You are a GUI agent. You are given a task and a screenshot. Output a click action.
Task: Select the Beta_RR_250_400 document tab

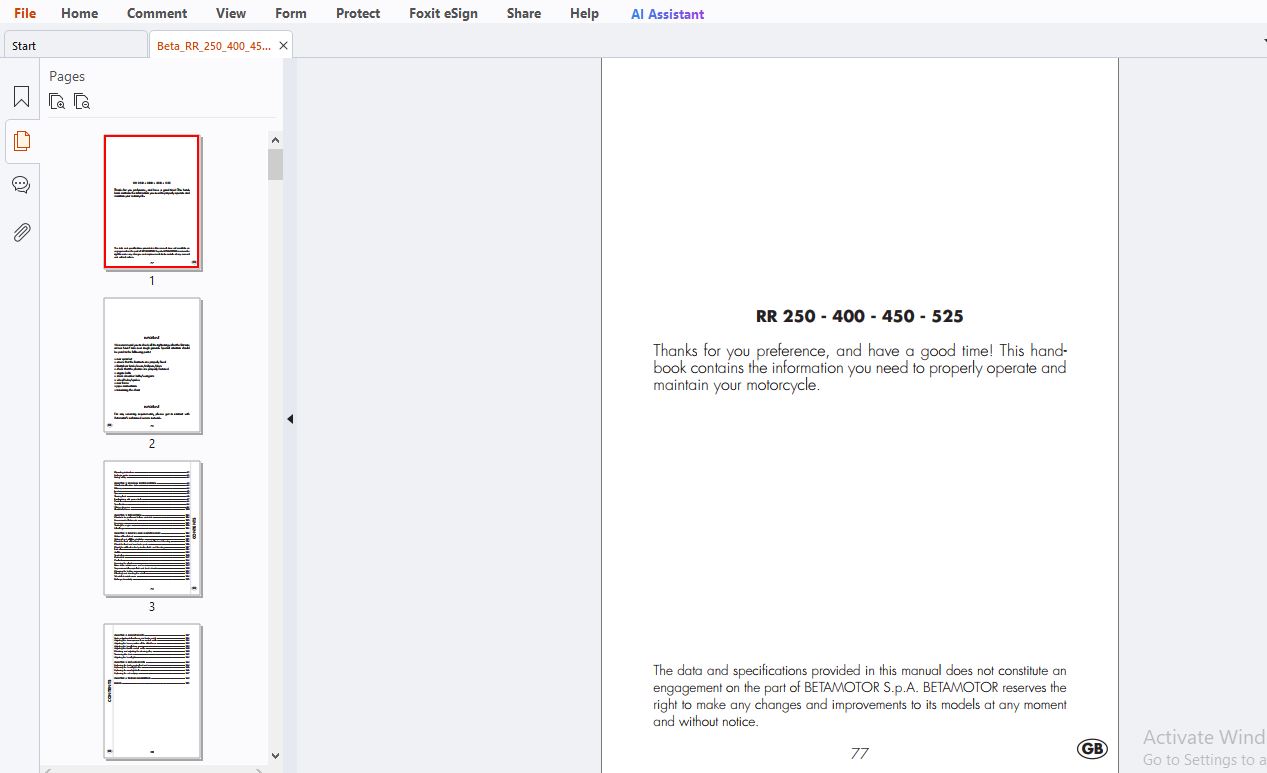pyautogui.click(x=213, y=45)
